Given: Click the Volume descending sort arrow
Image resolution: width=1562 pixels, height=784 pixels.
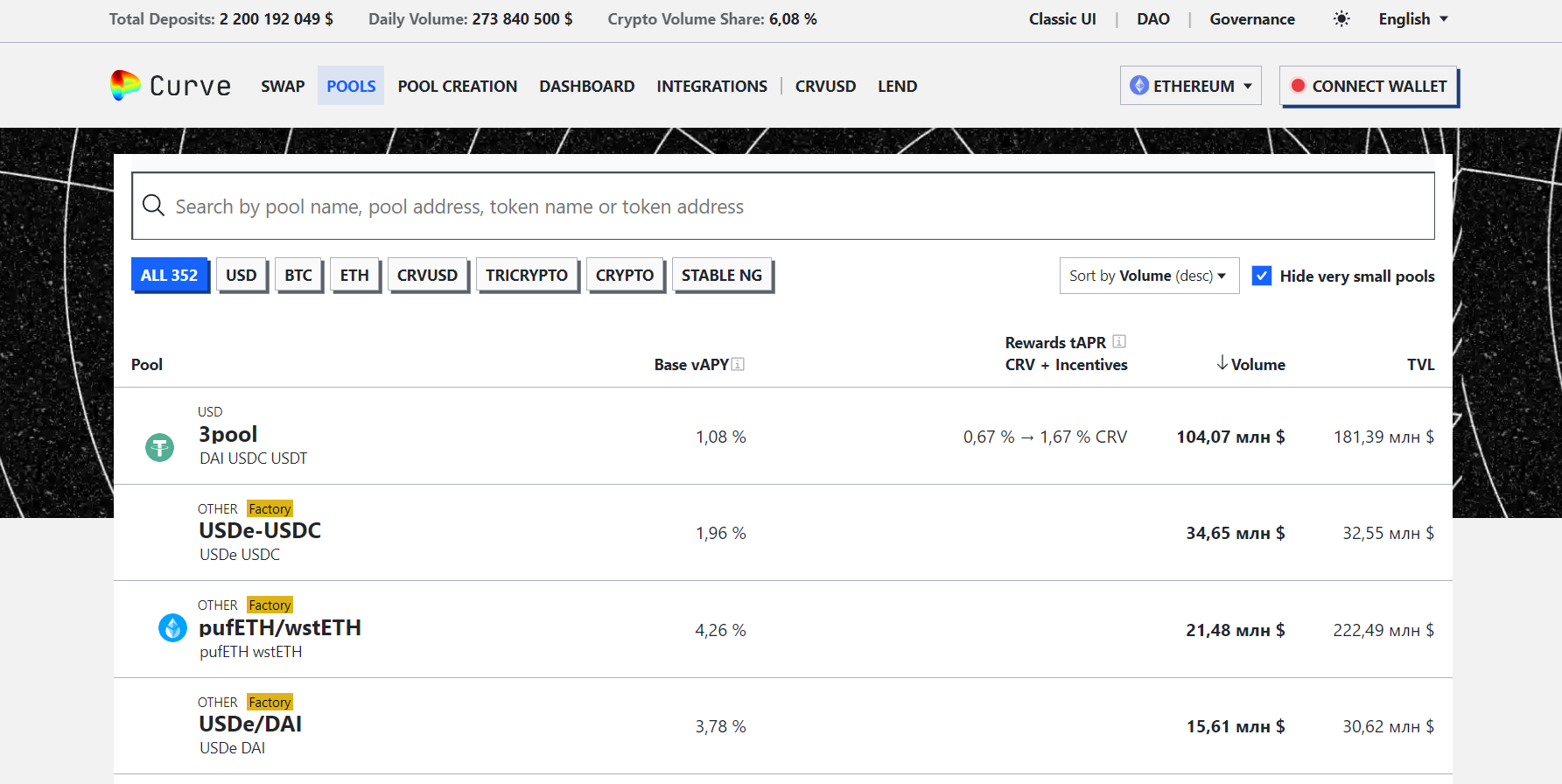Looking at the screenshot, I should [x=1222, y=363].
